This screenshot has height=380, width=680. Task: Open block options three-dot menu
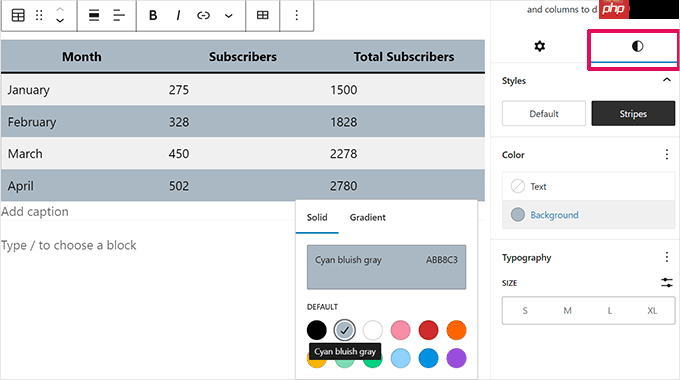(x=297, y=16)
